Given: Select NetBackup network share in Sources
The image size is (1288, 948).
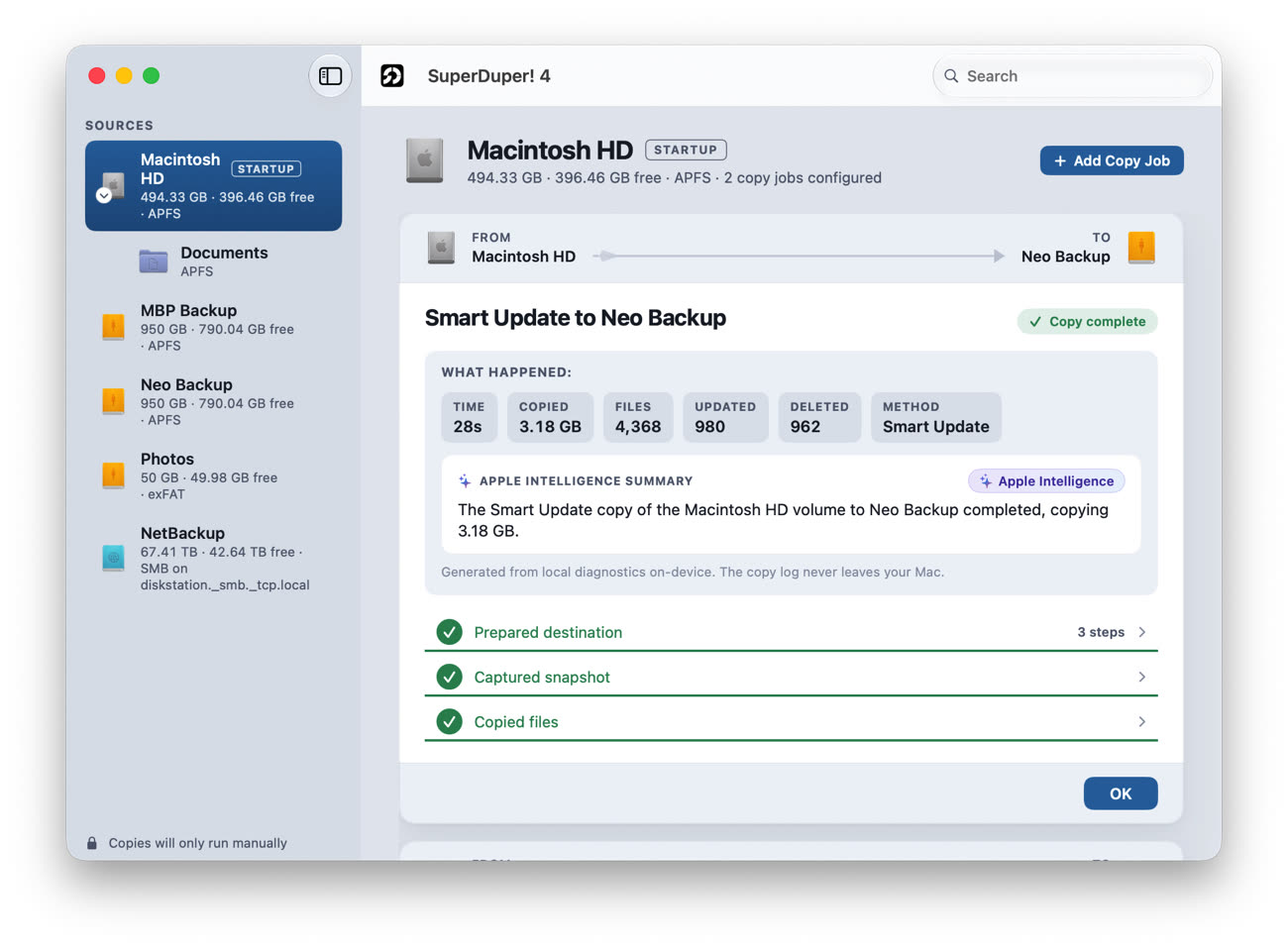Looking at the screenshot, I should (x=213, y=559).
